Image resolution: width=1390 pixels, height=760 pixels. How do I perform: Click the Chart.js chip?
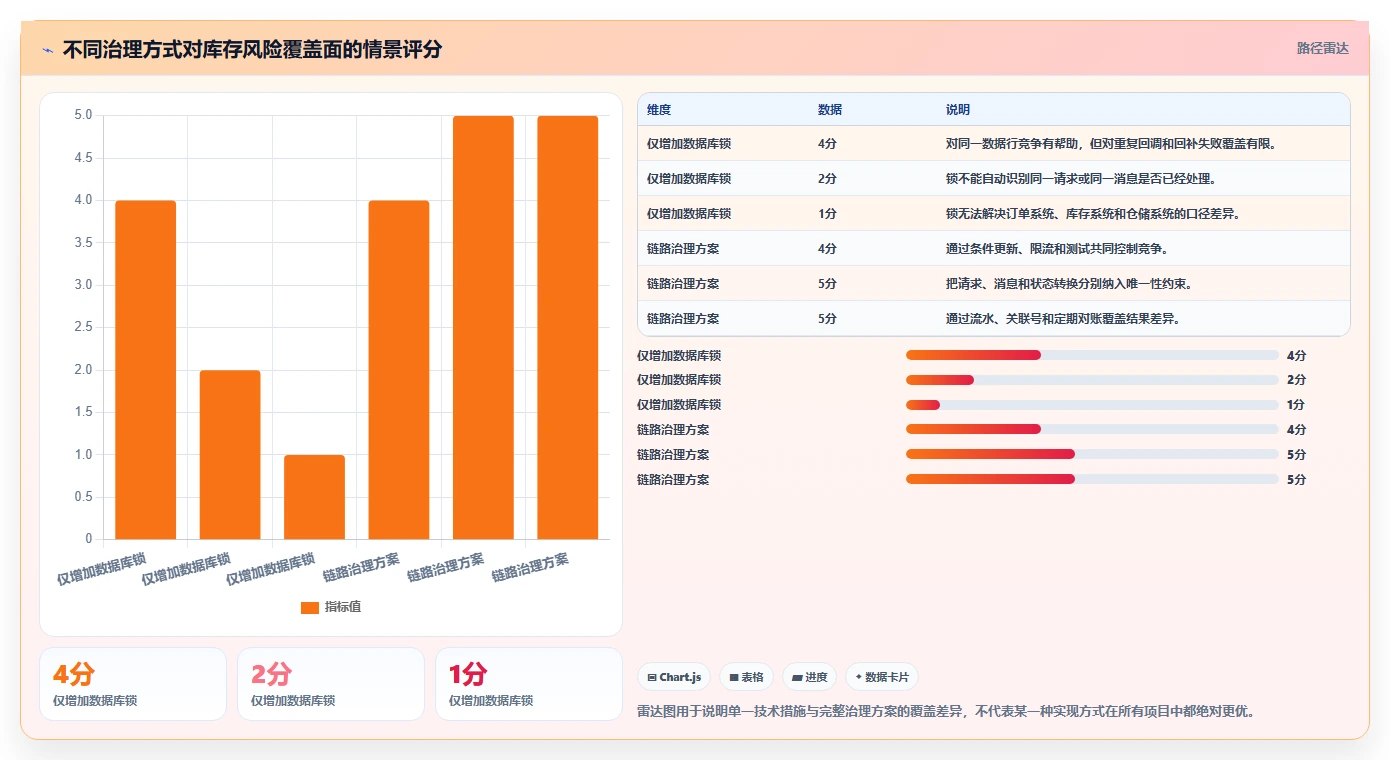(x=675, y=677)
